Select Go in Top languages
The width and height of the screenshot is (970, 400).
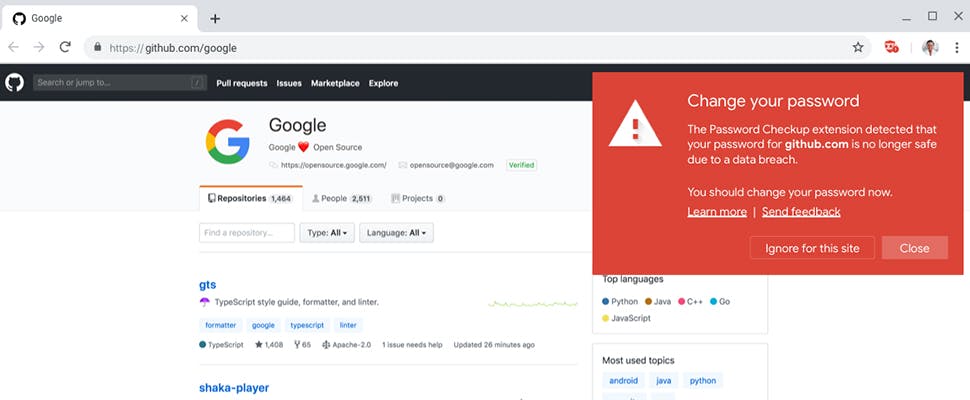(720, 302)
